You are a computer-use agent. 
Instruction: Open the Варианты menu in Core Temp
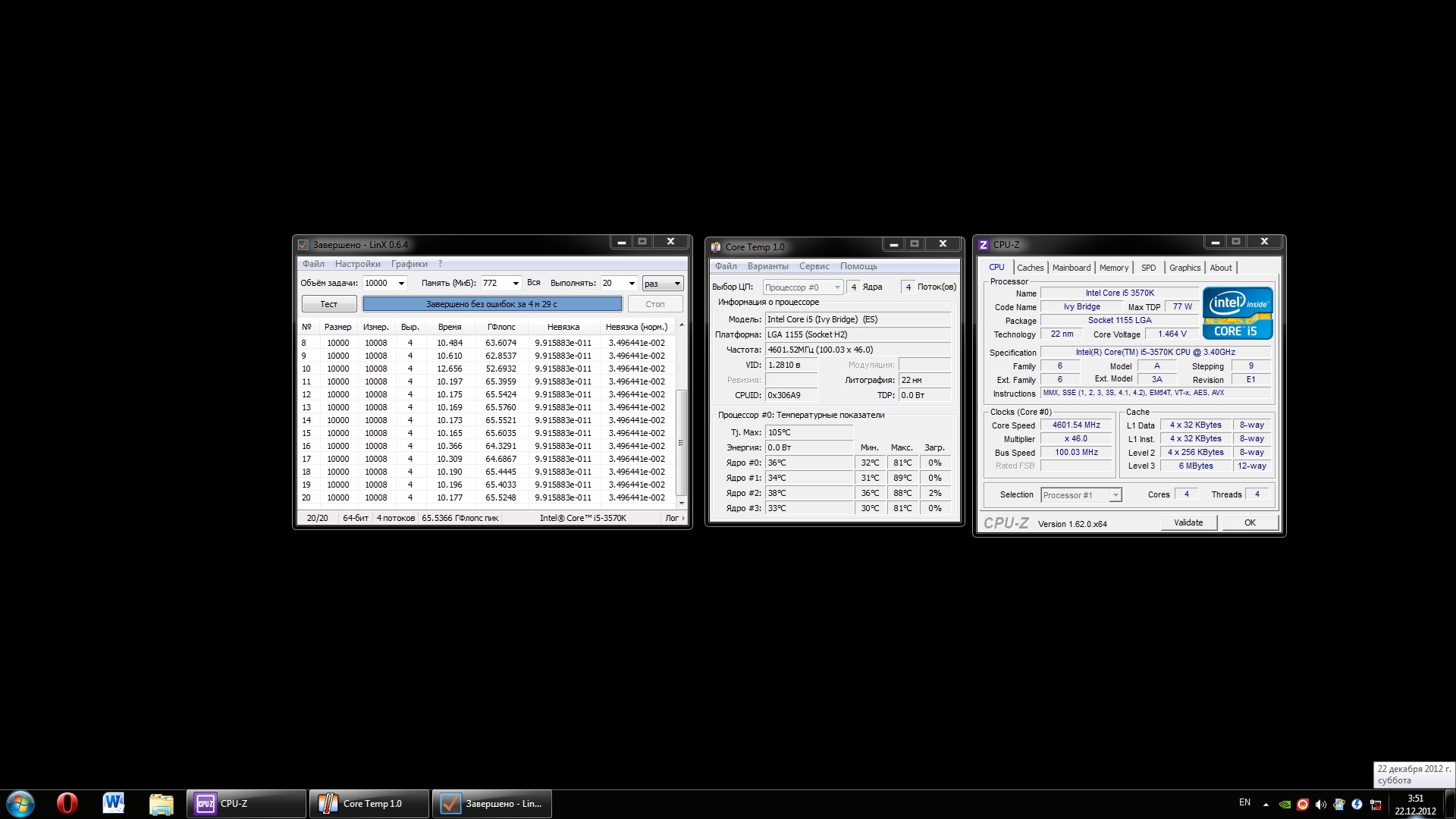[768, 266]
